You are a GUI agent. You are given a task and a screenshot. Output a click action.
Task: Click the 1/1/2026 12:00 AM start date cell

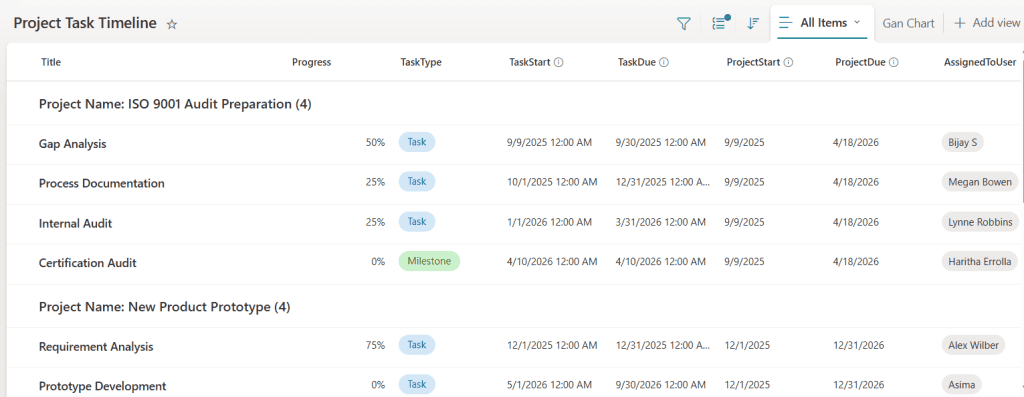pos(549,222)
